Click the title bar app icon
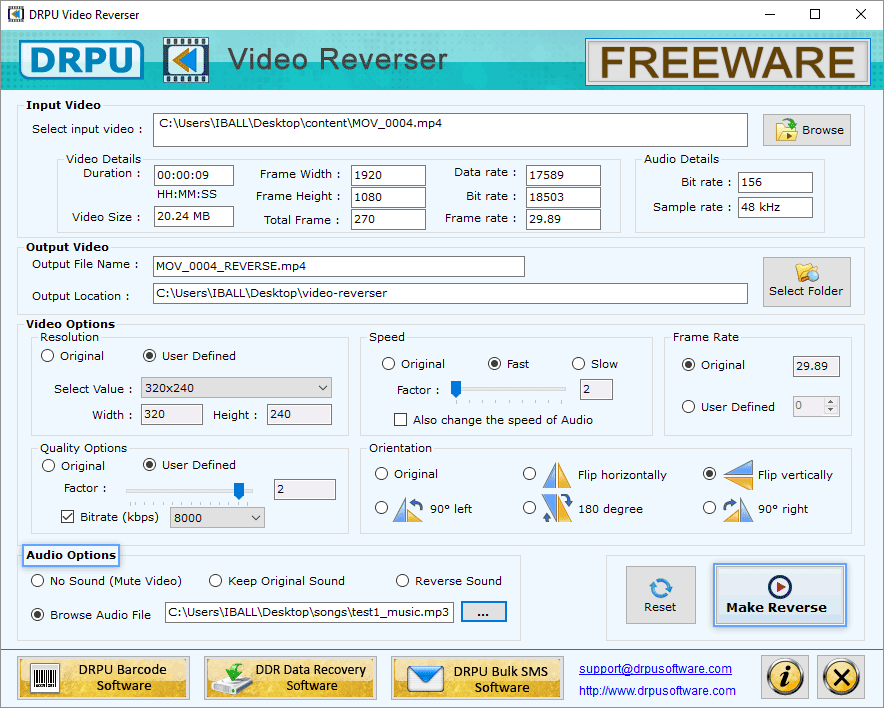The height and width of the screenshot is (708, 884). click(16, 14)
